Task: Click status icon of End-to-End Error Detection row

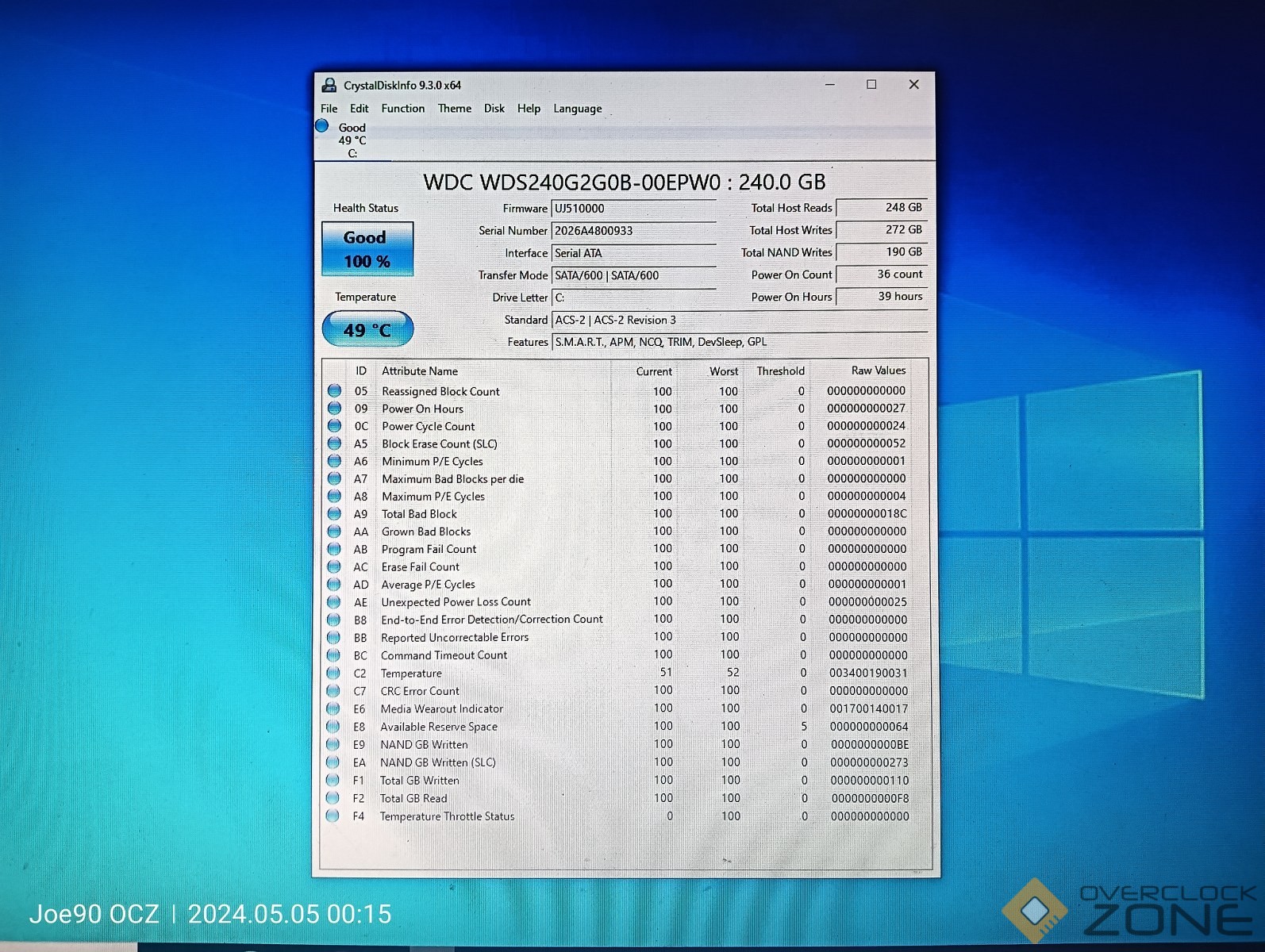Action: 334,619
